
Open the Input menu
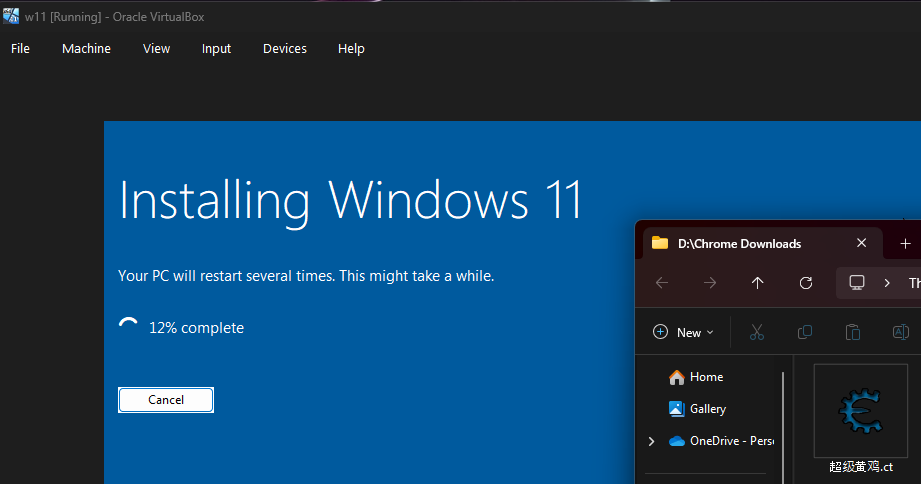coord(216,49)
